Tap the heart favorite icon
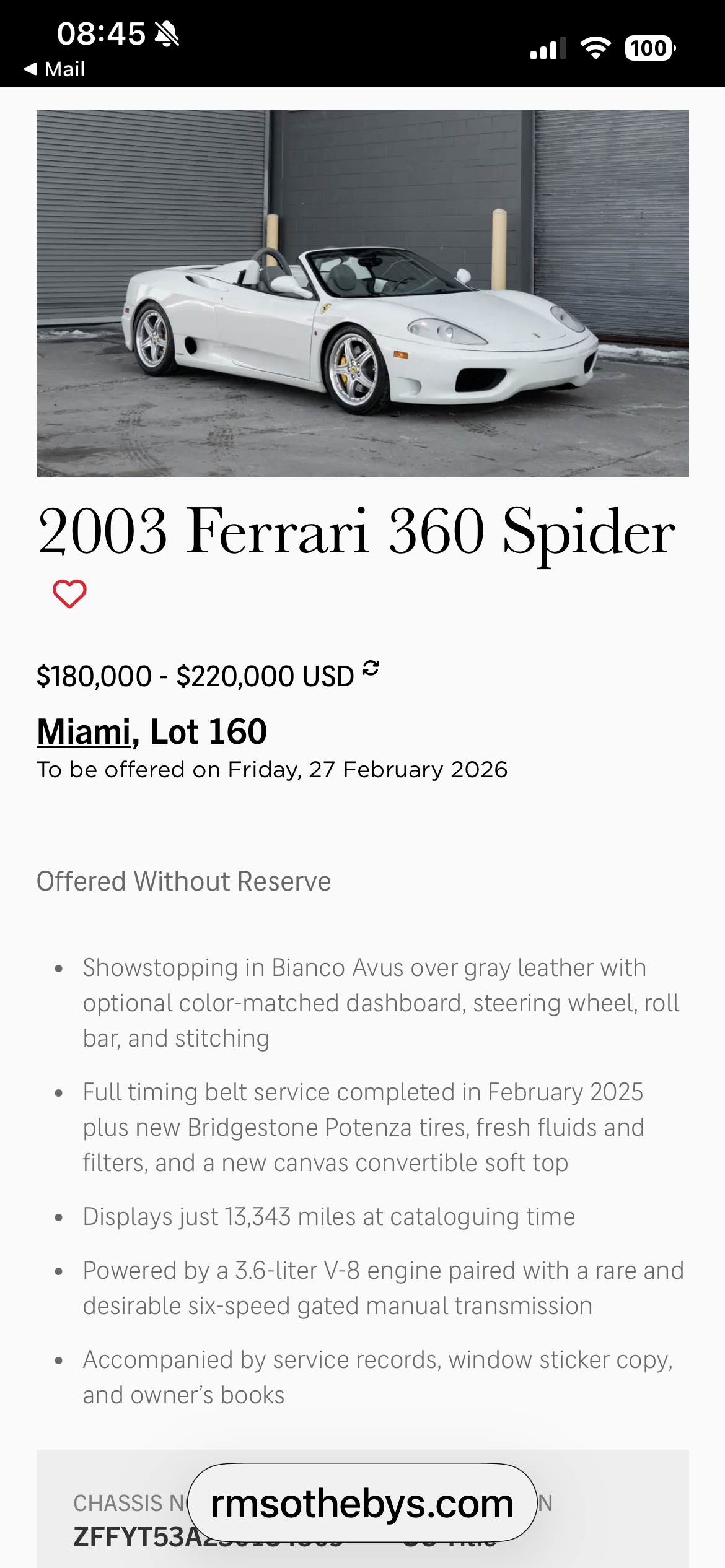Screen dimensions: 725x1568 tap(69, 594)
